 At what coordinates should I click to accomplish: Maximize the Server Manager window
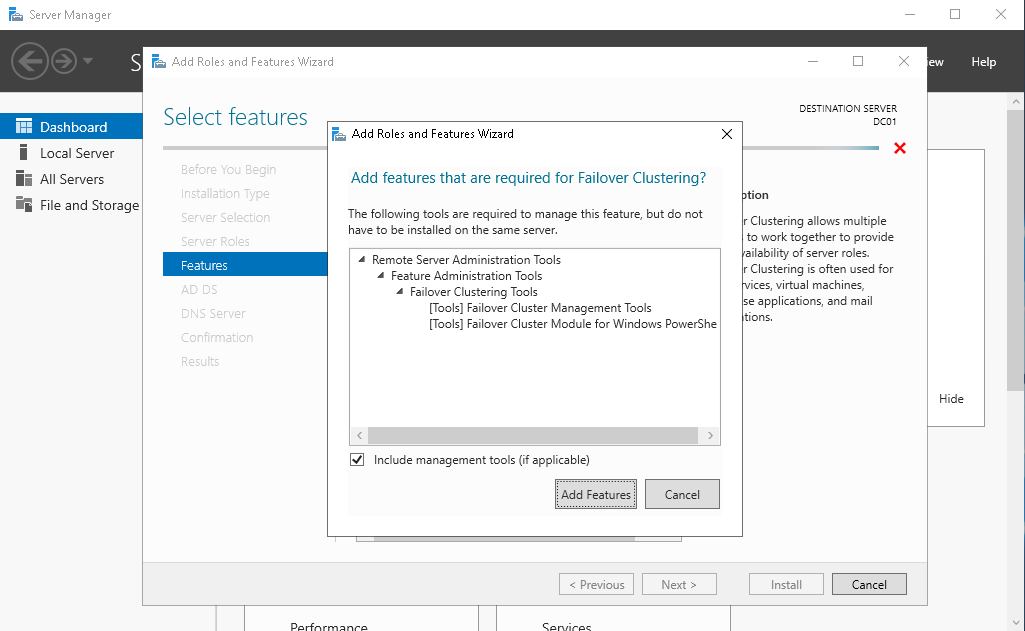tap(955, 14)
